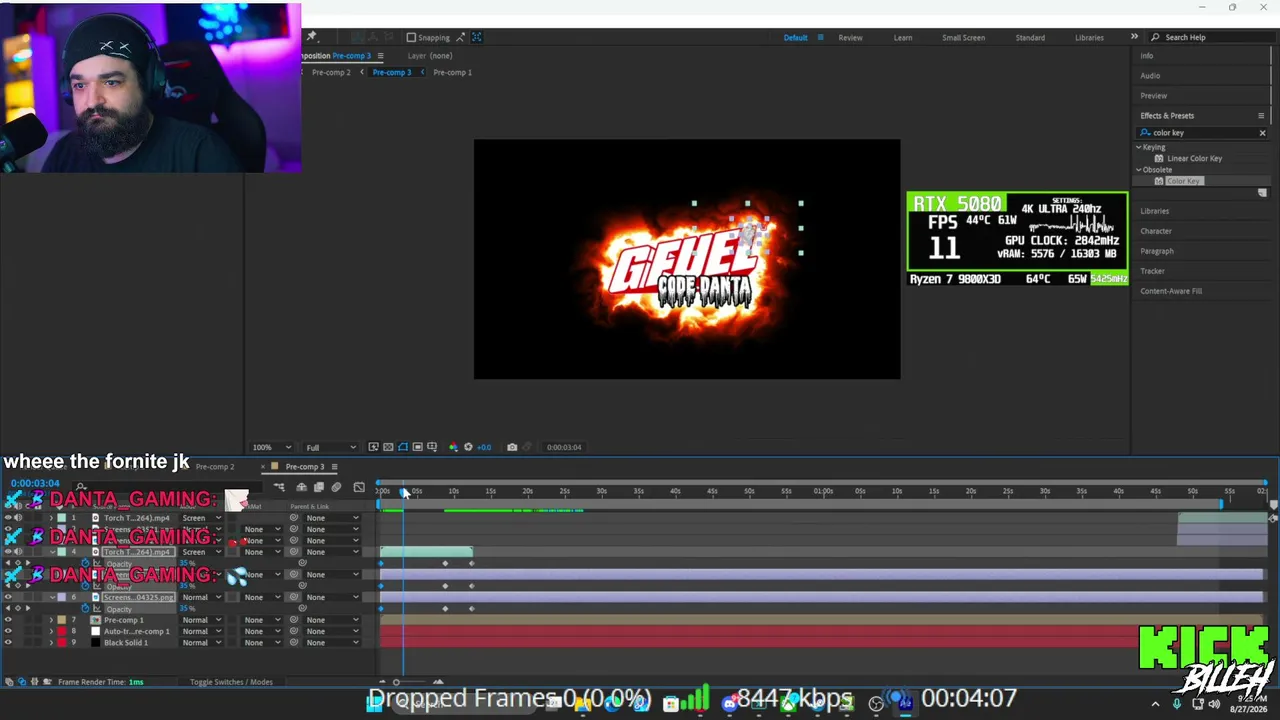
Task: Open the Content-Aware Fill panel
Action: click(1171, 291)
